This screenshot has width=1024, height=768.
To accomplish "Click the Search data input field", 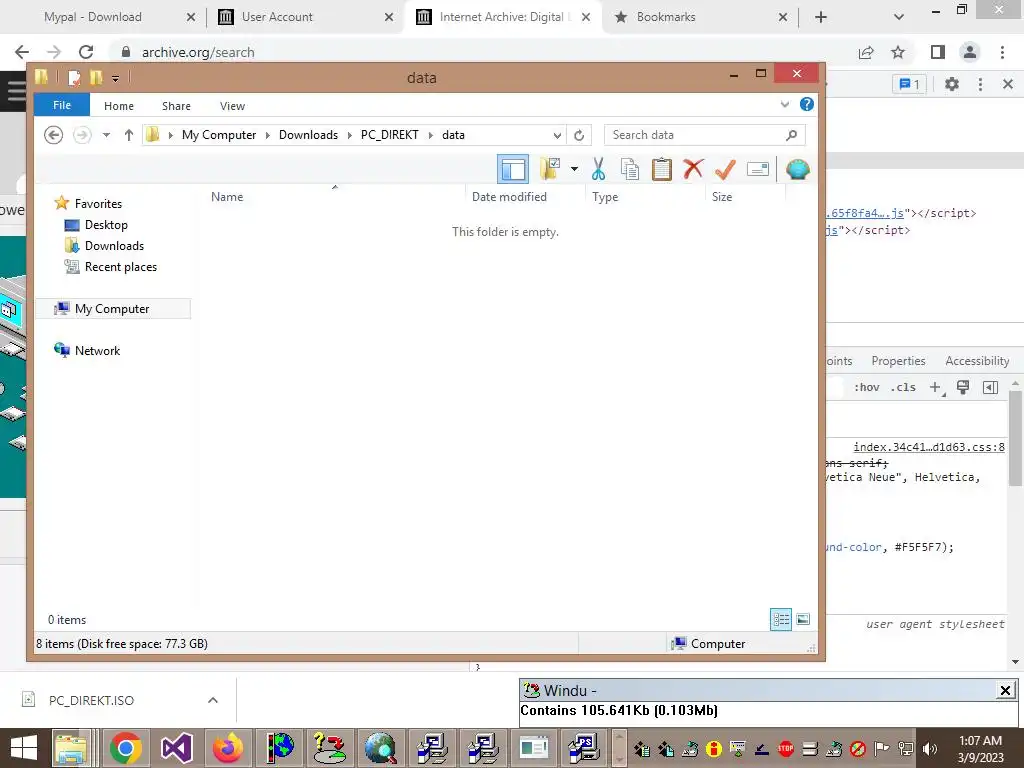I will point(705,135).
